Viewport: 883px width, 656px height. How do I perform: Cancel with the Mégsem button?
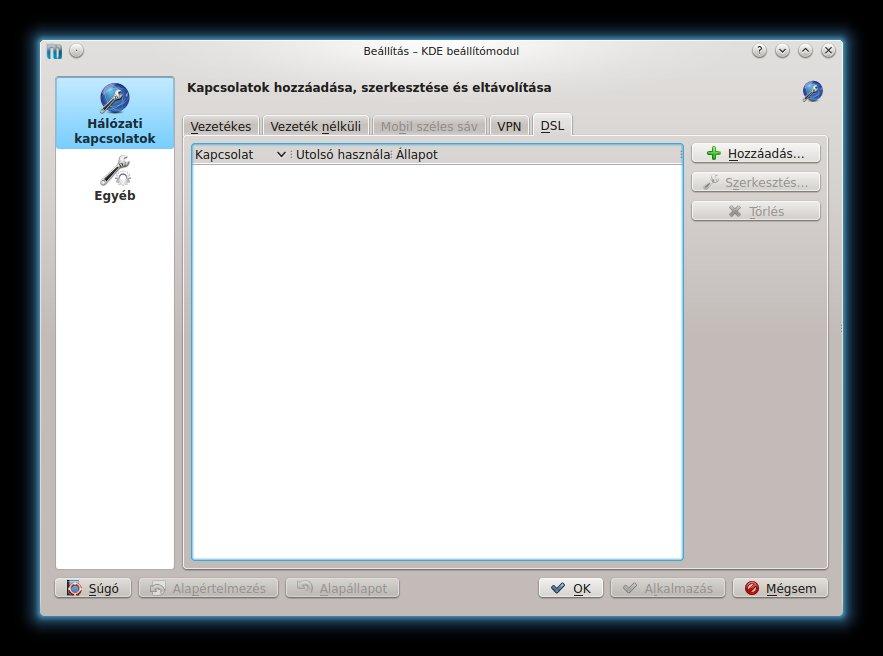(x=780, y=588)
